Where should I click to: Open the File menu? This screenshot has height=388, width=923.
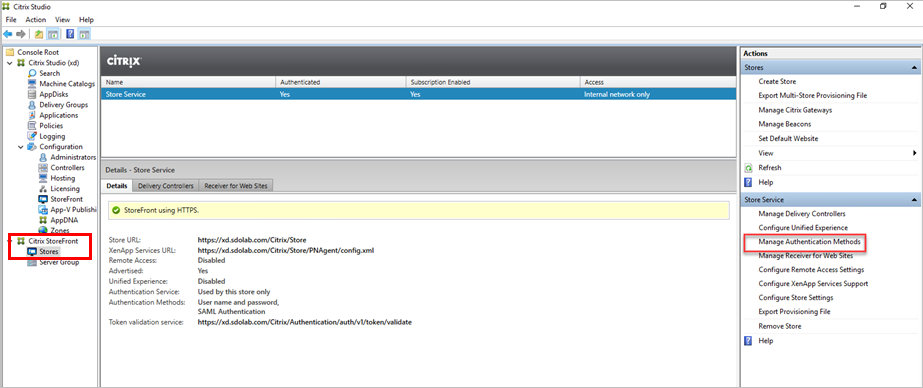tap(11, 20)
